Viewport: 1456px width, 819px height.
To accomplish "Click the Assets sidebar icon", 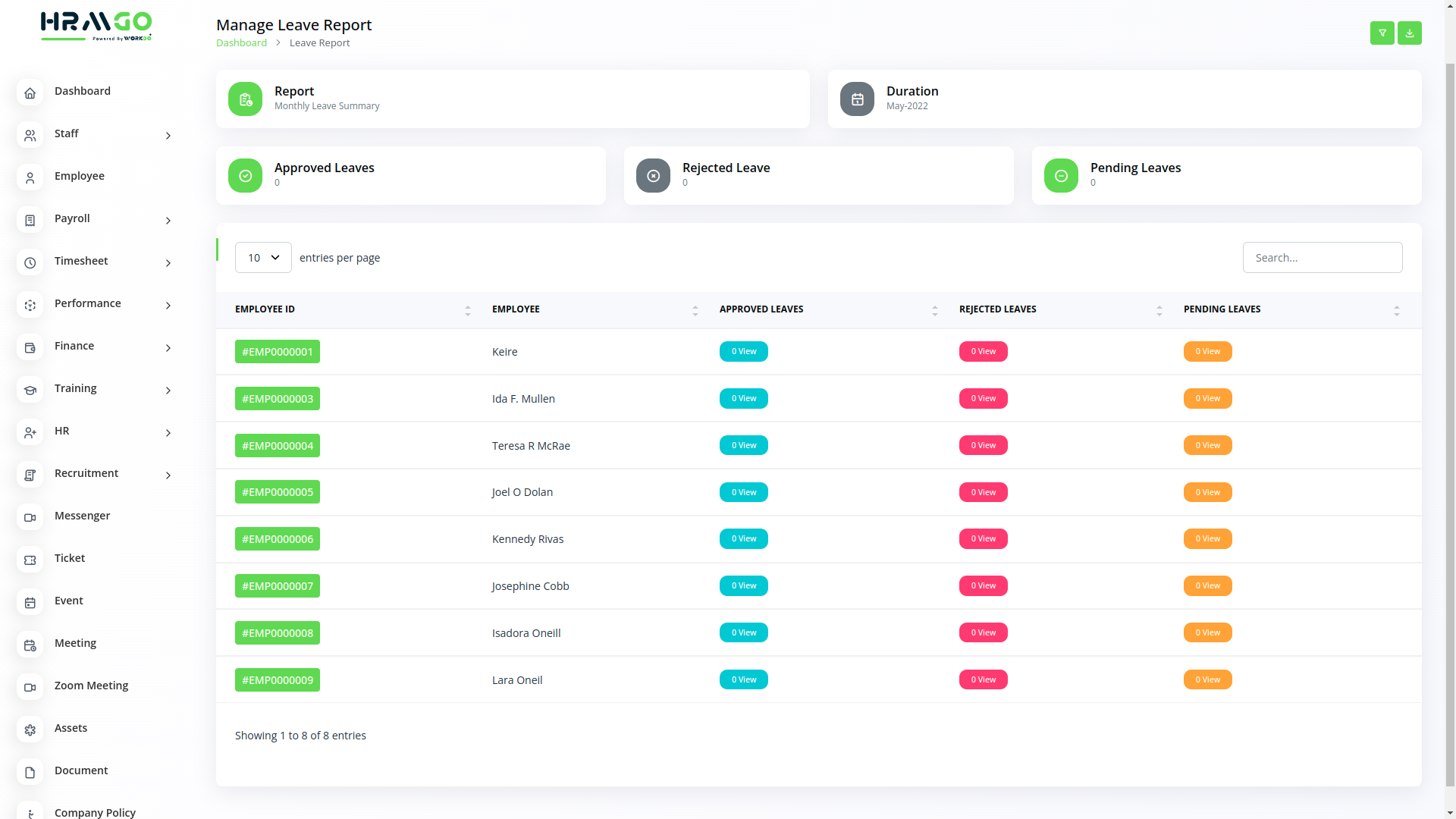I will click(x=30, y=730).
